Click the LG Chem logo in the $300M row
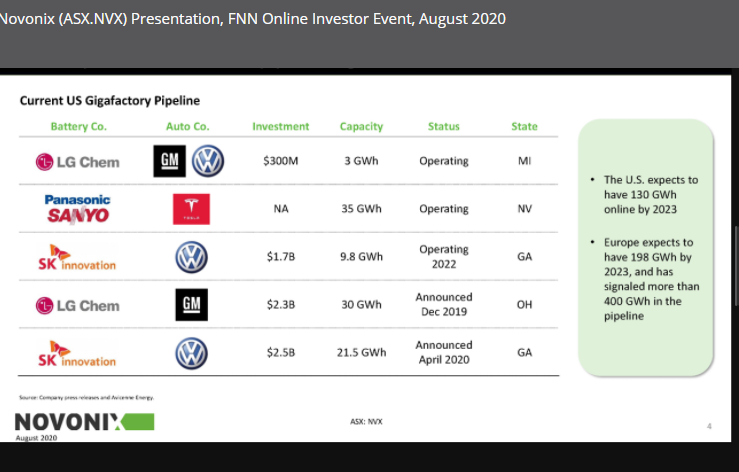 [x=77, y=161]
